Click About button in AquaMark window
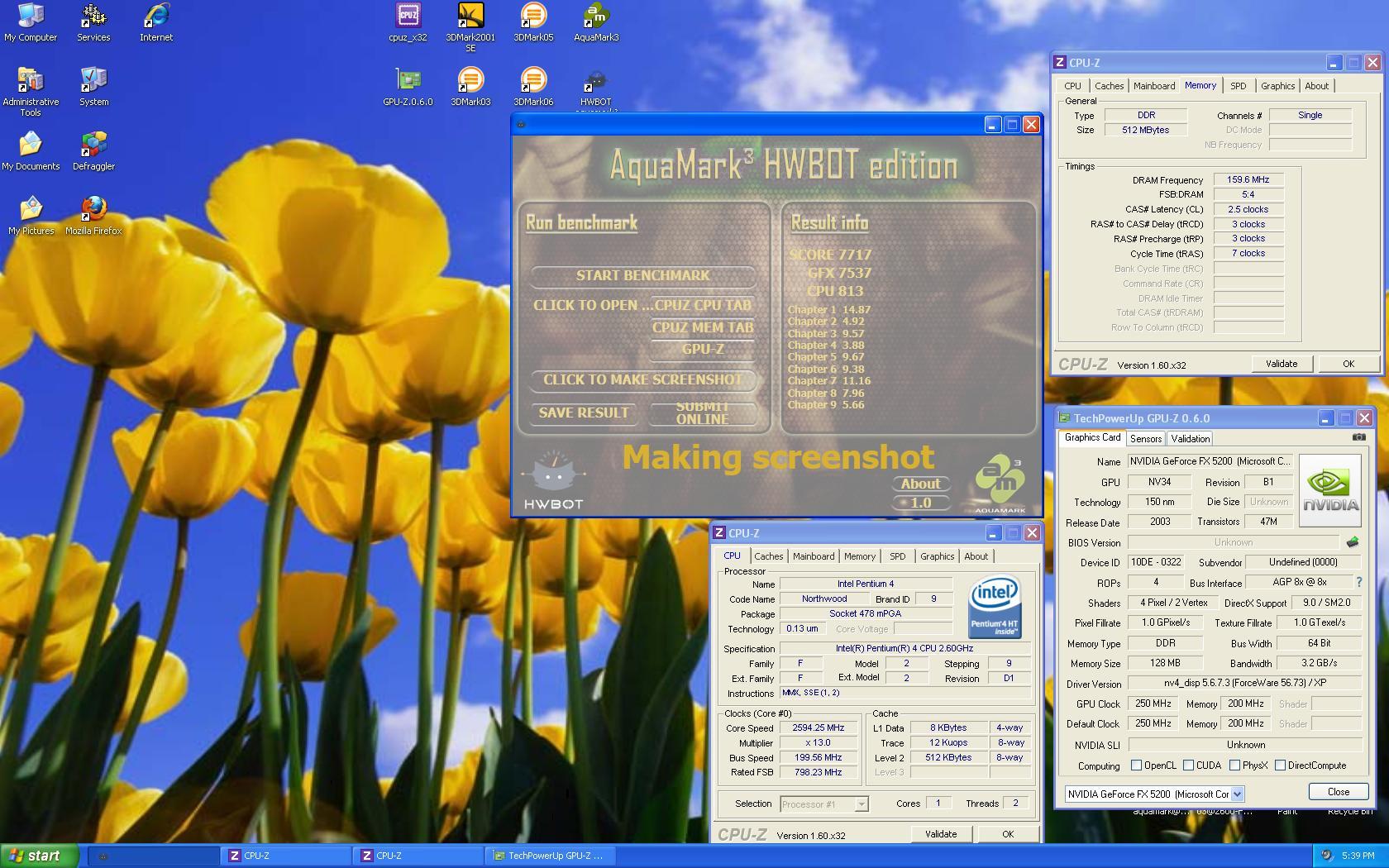Image resolution: width=1389 pixels, height=868 pixels. click(920, 484)
